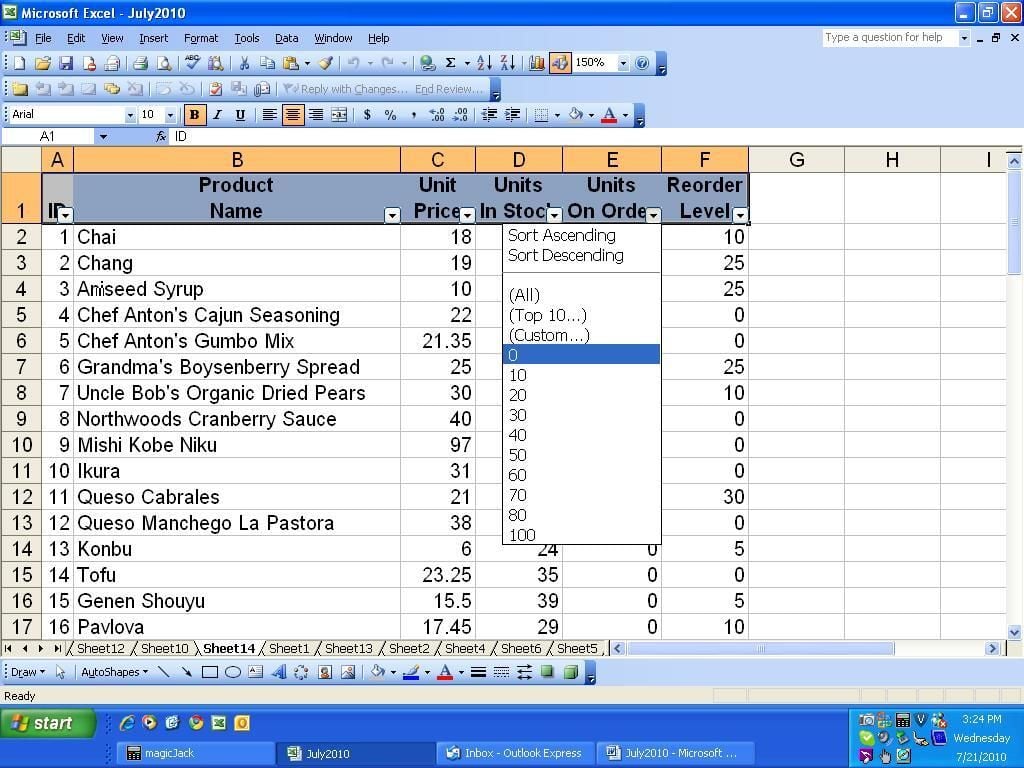Insert Clip Art from Drawing toolbar
This screenshot has width=1024, height=768.
point(325,672)
